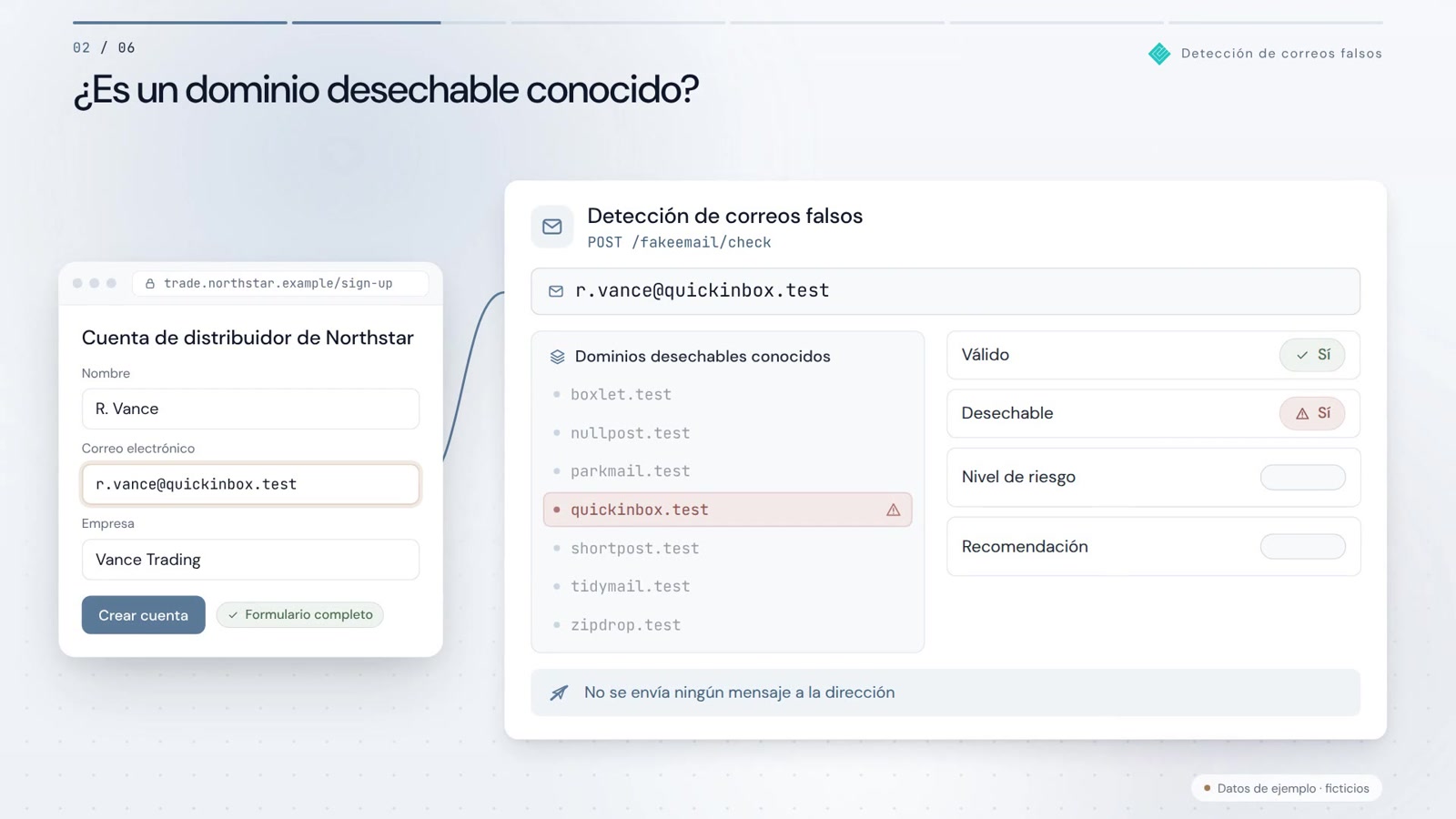Click the Detección de correos falsos label at top right
The height and width of the screenshot is (819, 1456).
1281,54
